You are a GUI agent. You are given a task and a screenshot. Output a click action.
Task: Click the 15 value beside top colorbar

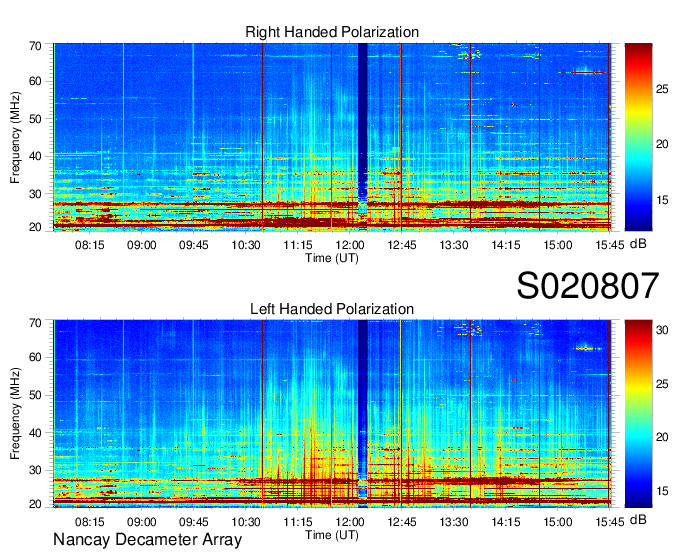[662, 200]
